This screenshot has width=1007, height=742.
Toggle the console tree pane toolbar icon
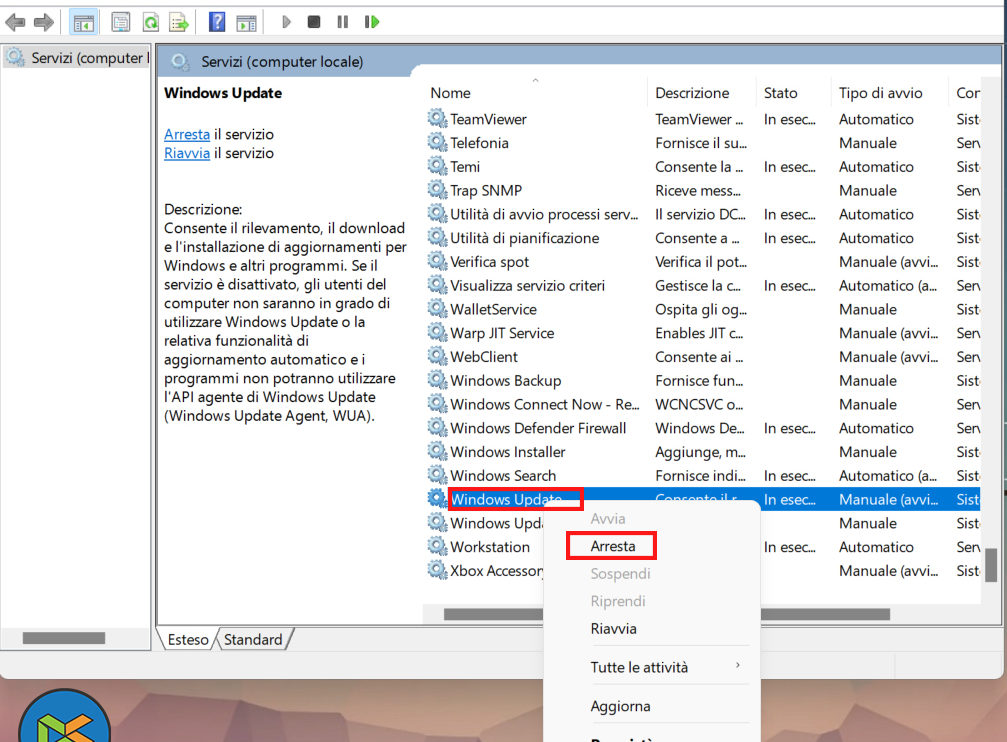(x=84, y=22)
